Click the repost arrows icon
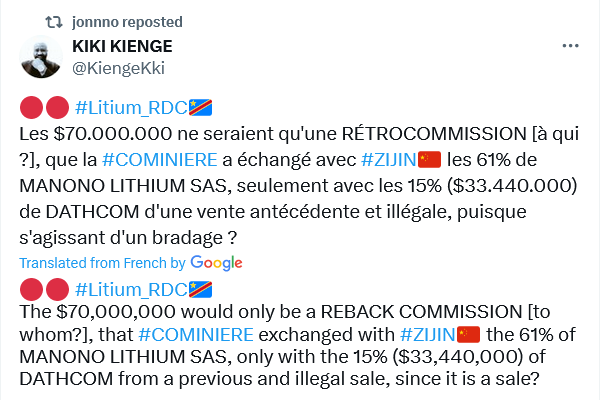 (54, 22)
